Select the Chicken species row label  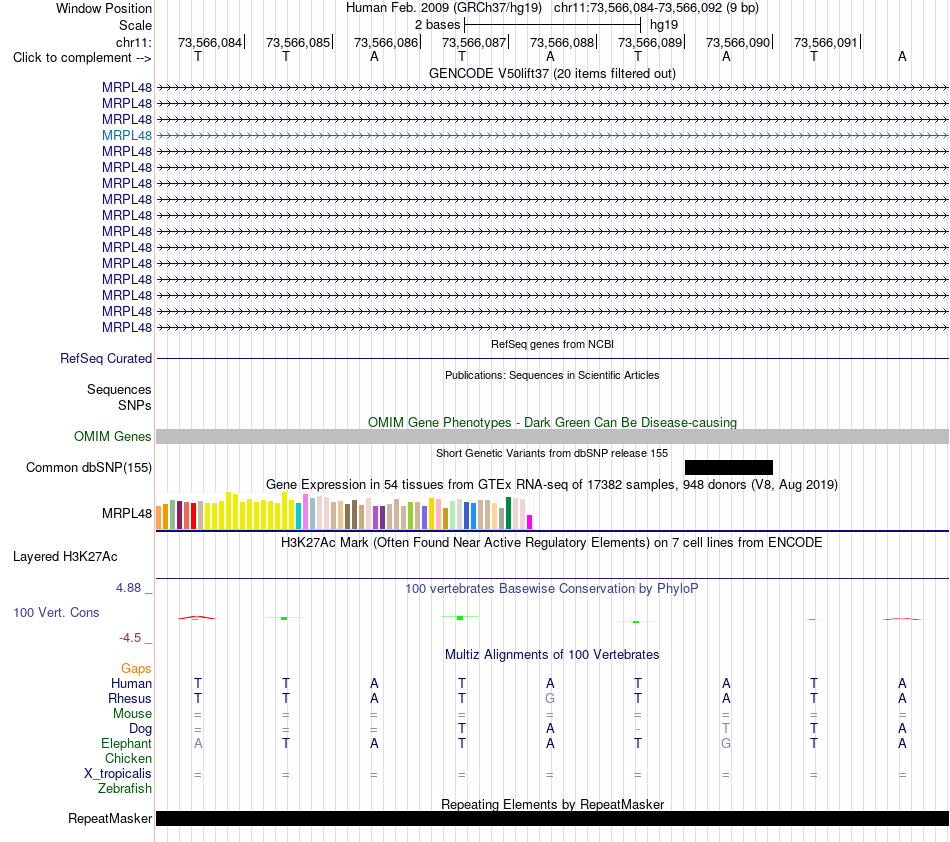128,758
